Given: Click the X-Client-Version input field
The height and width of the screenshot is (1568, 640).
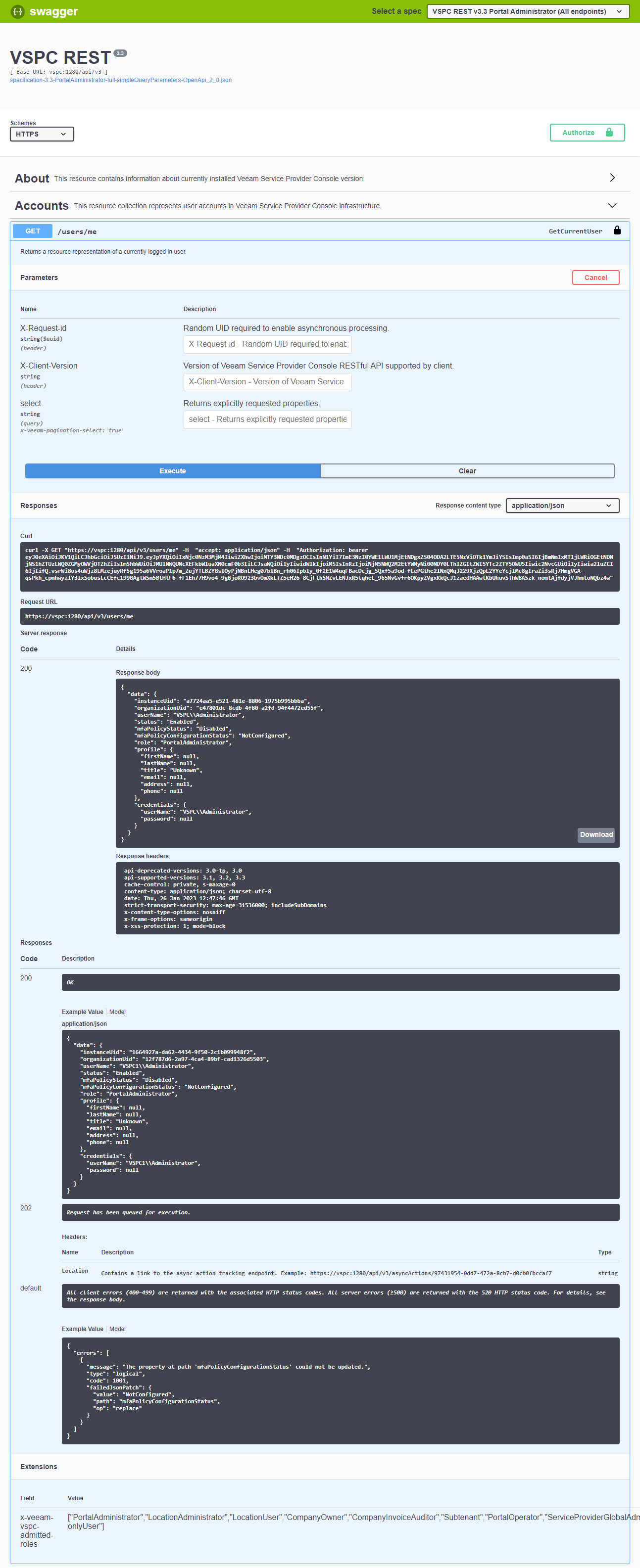Looking at the screenshot, I should 267,382.
